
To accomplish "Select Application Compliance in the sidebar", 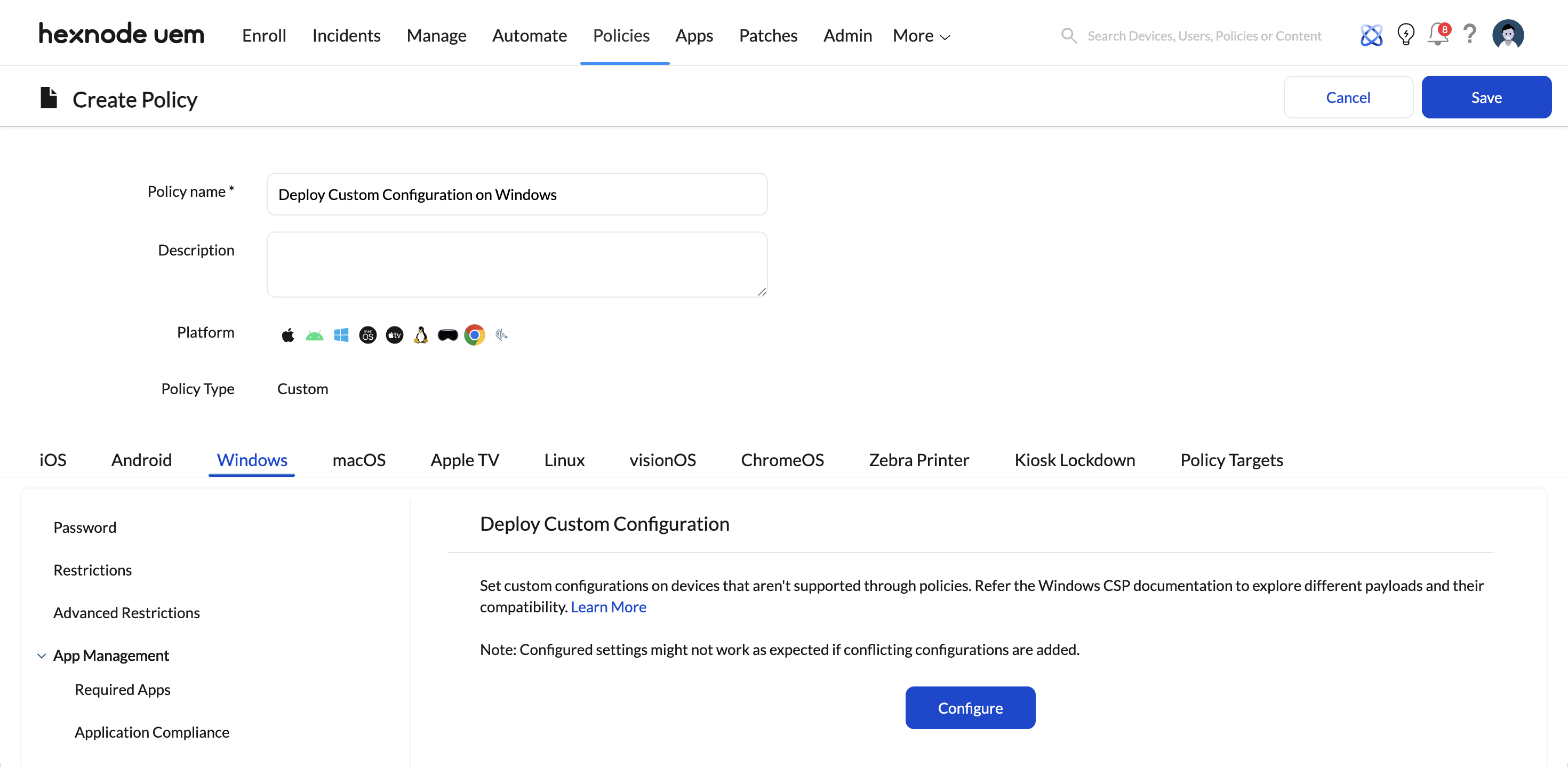I will [151, 732].
